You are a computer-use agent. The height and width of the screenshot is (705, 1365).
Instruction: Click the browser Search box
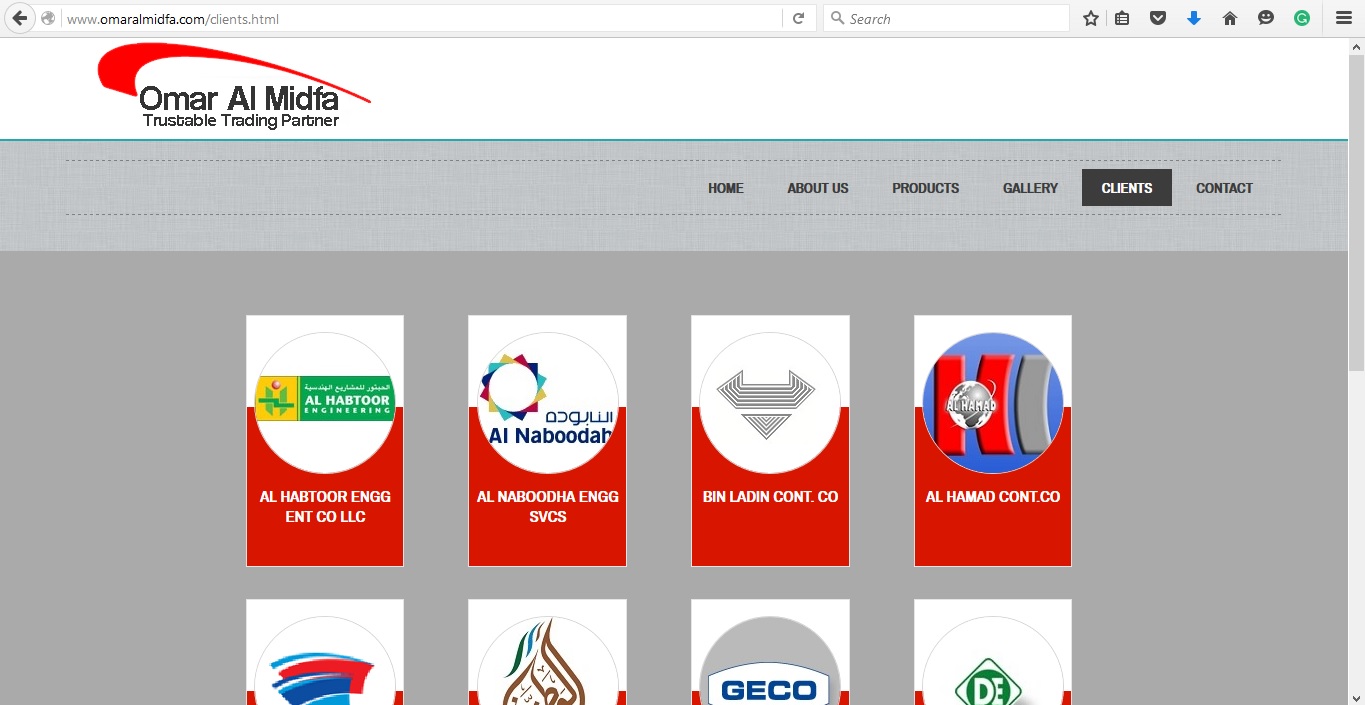pyautogui.click(x=946, y=18)
